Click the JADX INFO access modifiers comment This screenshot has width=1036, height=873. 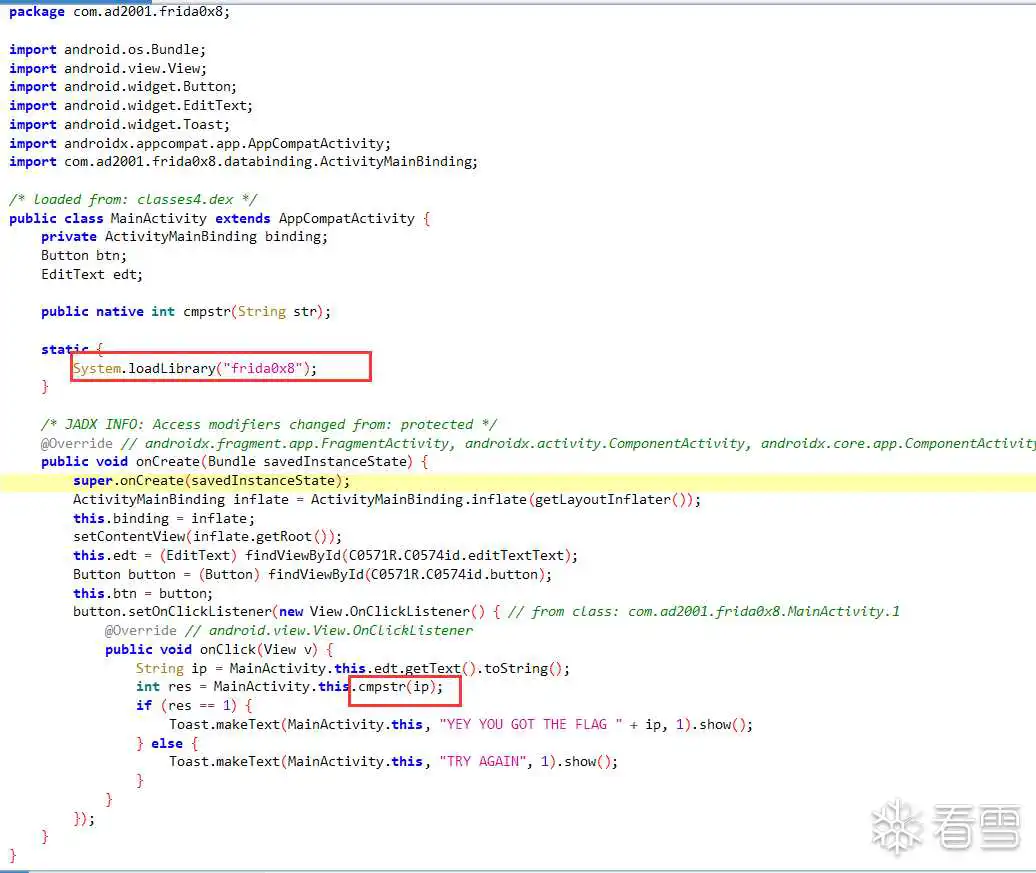(269, 424)
